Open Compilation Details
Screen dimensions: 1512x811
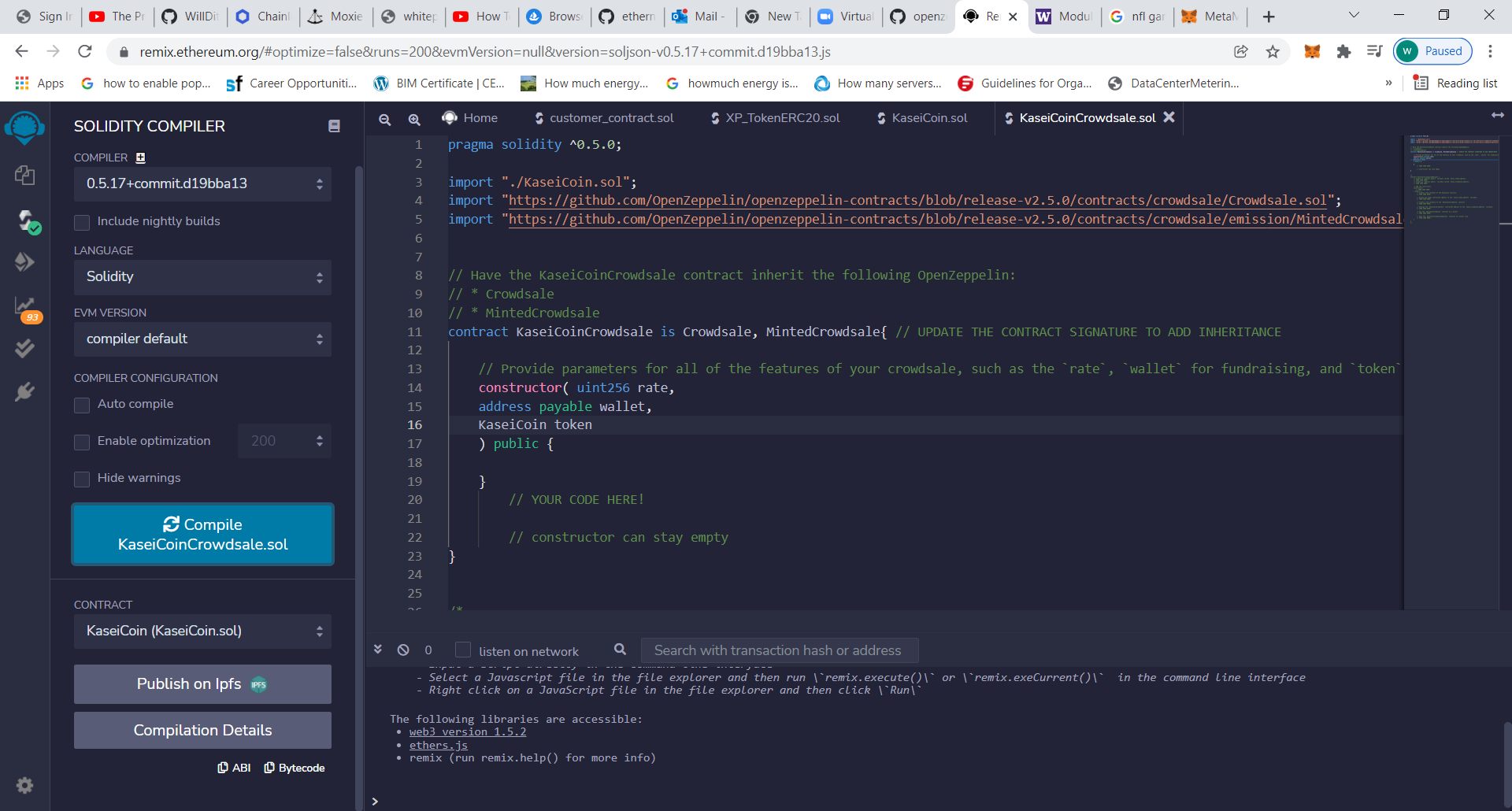click(202, 730)
